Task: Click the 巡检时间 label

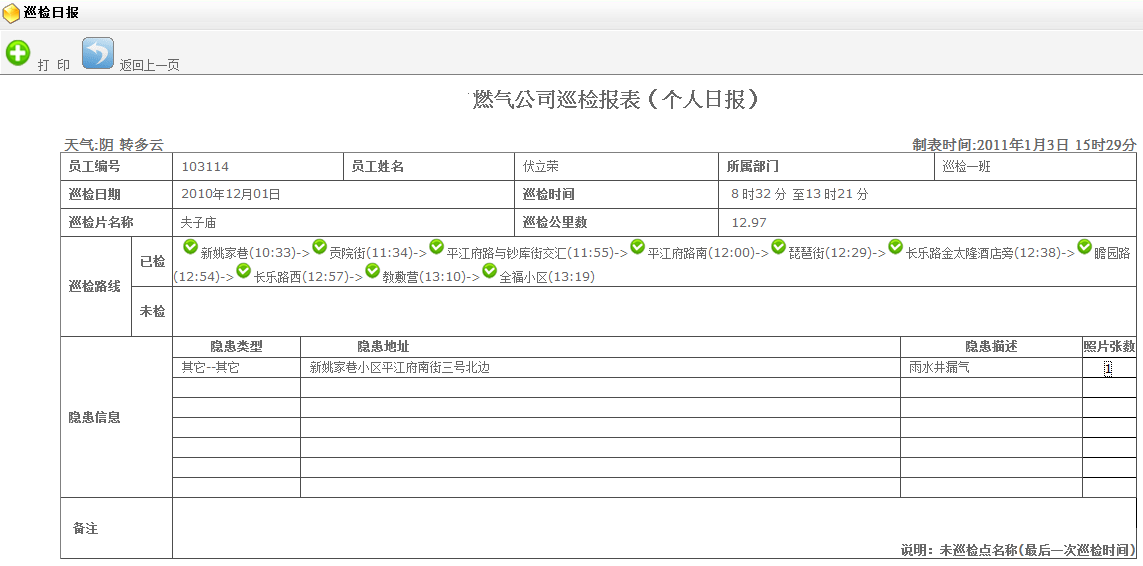Action: [549, 194]
